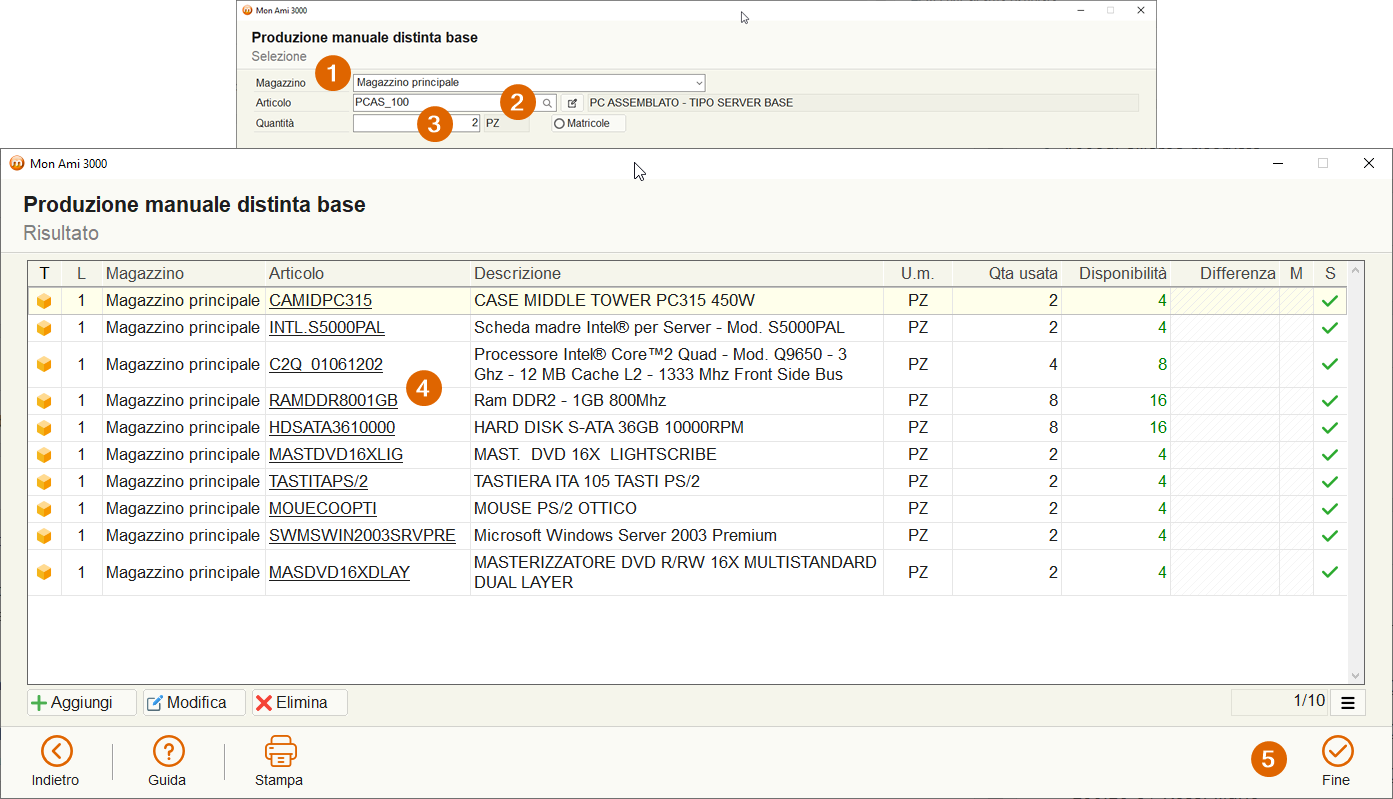The image size is (1393, 799).
Task: Click the Indietro back arrow icon
Action: tap(56, 751)
